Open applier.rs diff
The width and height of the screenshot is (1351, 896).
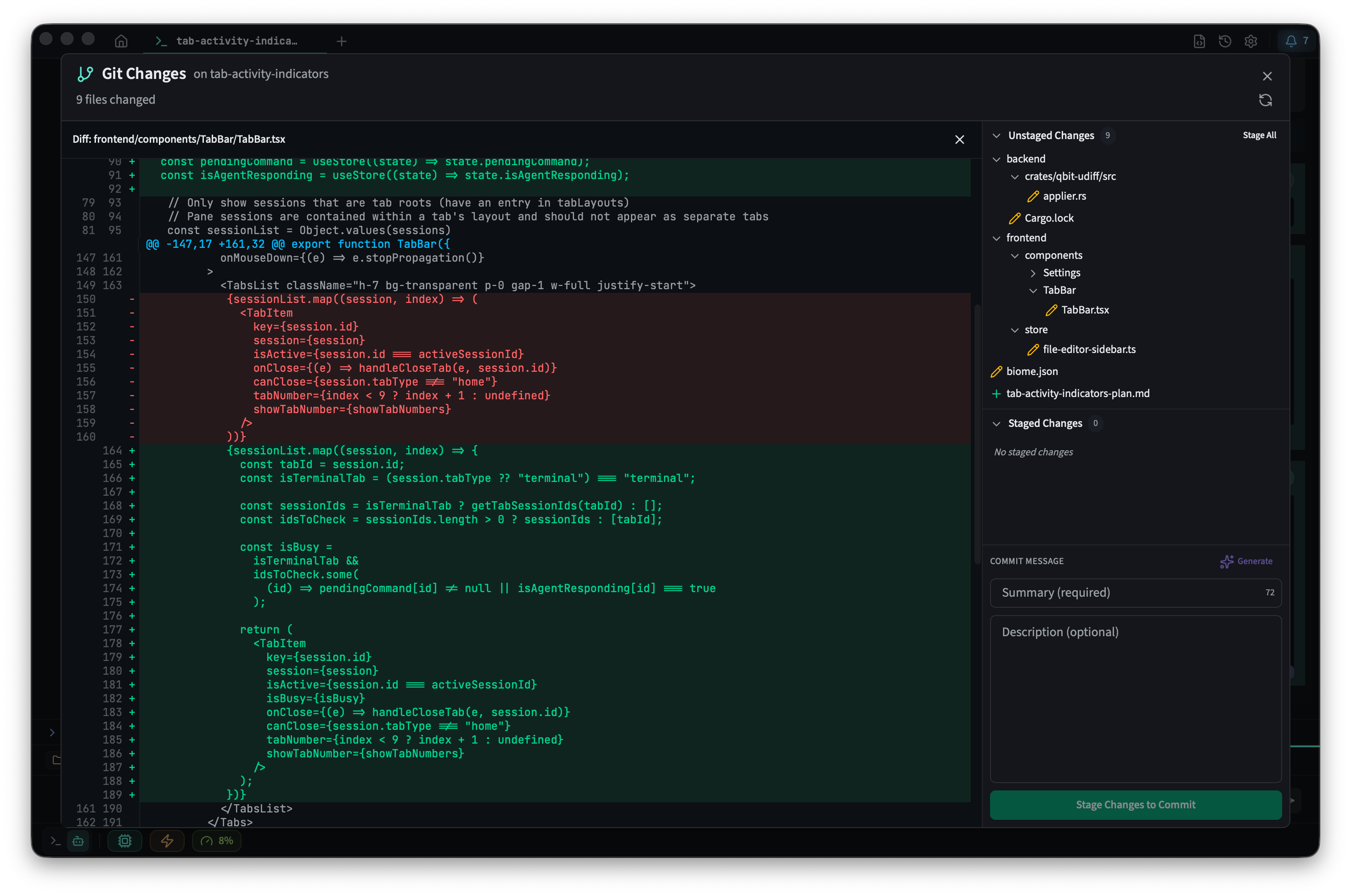(x=1064, y=196)
